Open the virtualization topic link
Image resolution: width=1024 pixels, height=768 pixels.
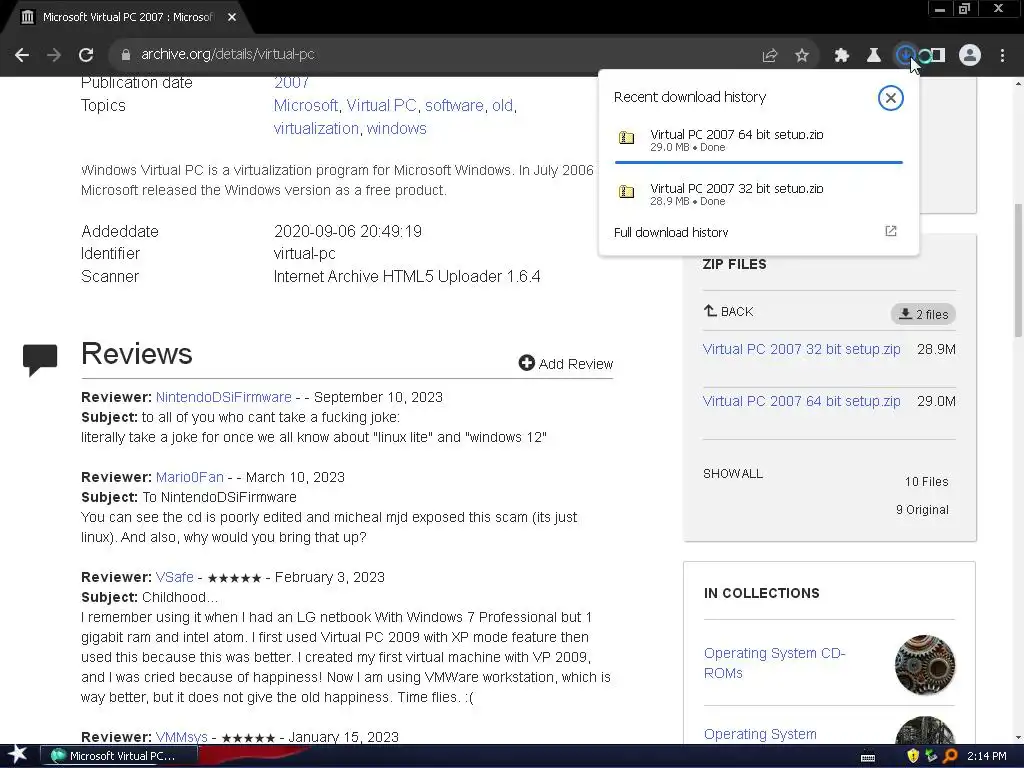(316, 129)
